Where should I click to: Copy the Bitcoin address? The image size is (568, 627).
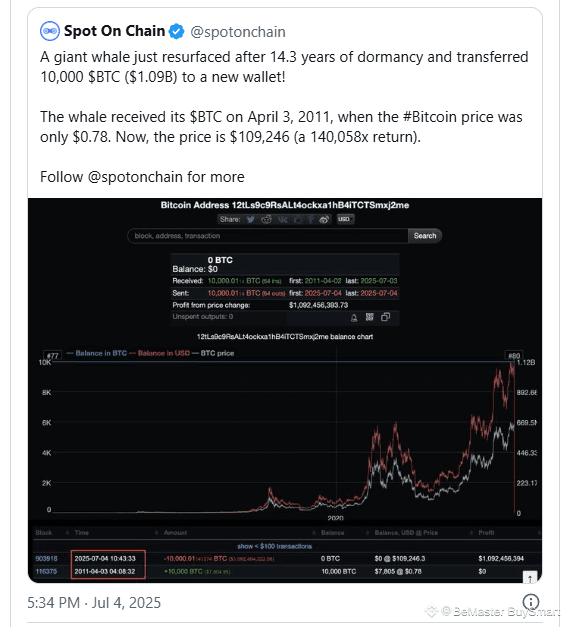coord(386,317)
